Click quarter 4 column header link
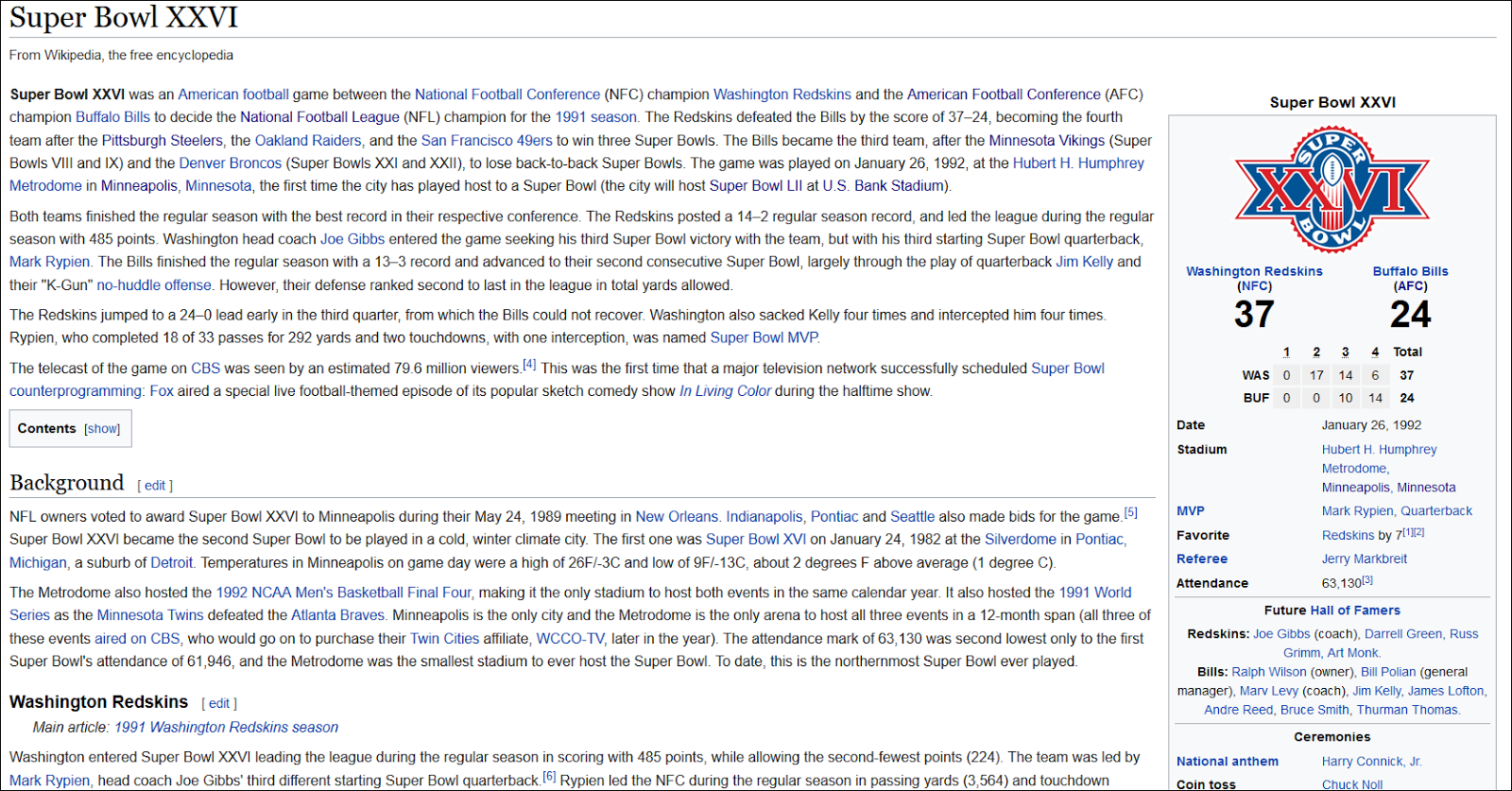The image size is (1512, 791). [1375, 353]
